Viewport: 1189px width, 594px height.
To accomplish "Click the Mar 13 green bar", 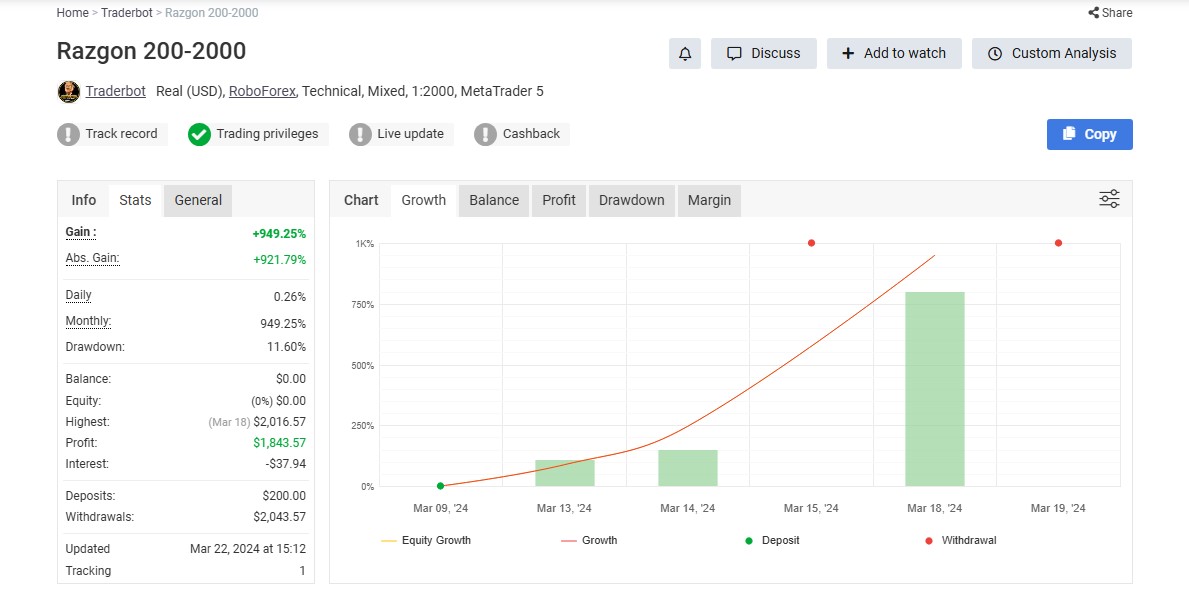I will pyautogui.click(x=565, y=473).
